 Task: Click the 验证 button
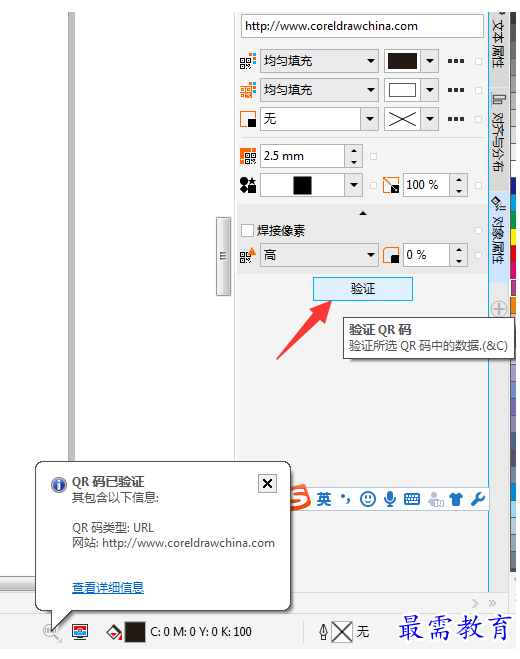point(363,289)
